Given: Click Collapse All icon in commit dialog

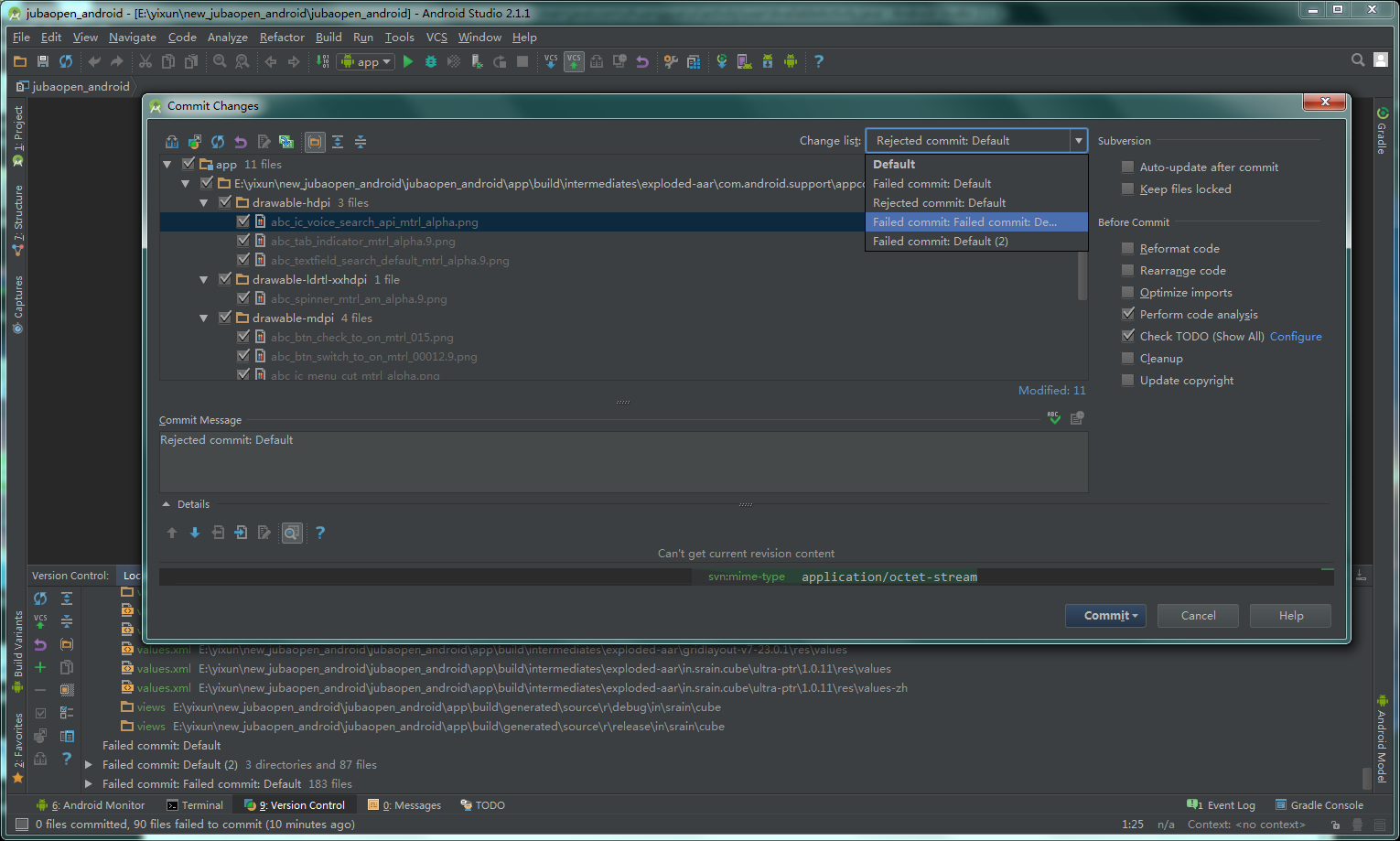Looking at the screenshot, I should [361, 142].
